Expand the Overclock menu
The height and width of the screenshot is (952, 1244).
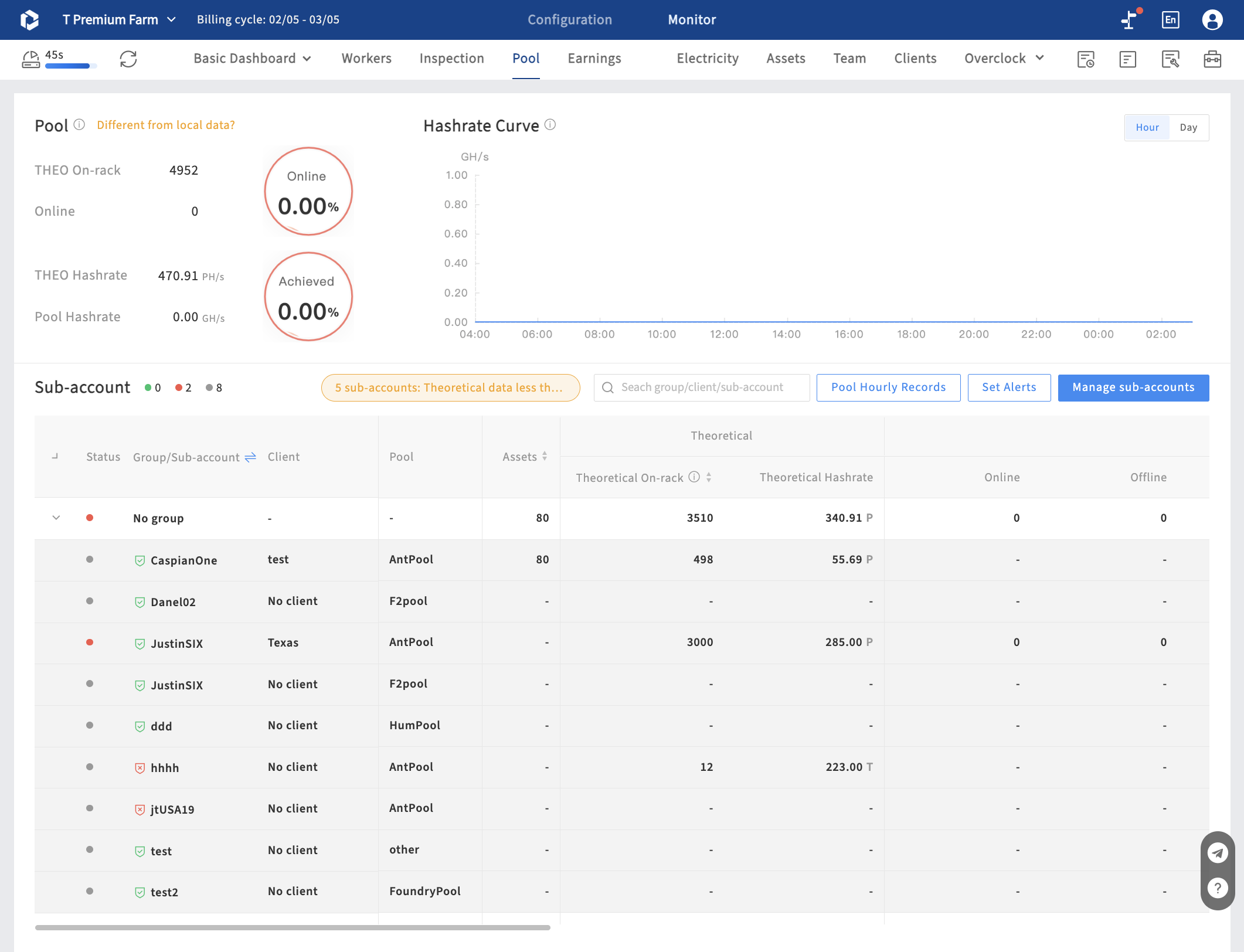pos(1004,59)
